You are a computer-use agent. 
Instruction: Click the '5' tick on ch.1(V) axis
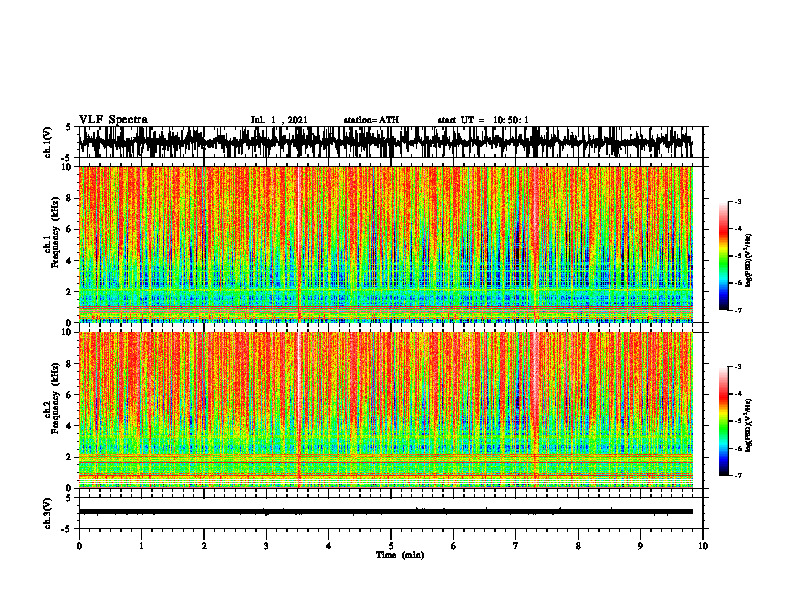tap(69, 128)
